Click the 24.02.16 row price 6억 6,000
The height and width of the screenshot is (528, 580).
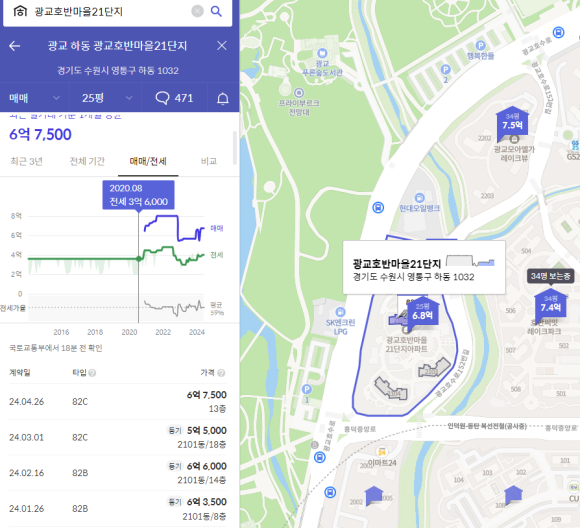[206, 466]
